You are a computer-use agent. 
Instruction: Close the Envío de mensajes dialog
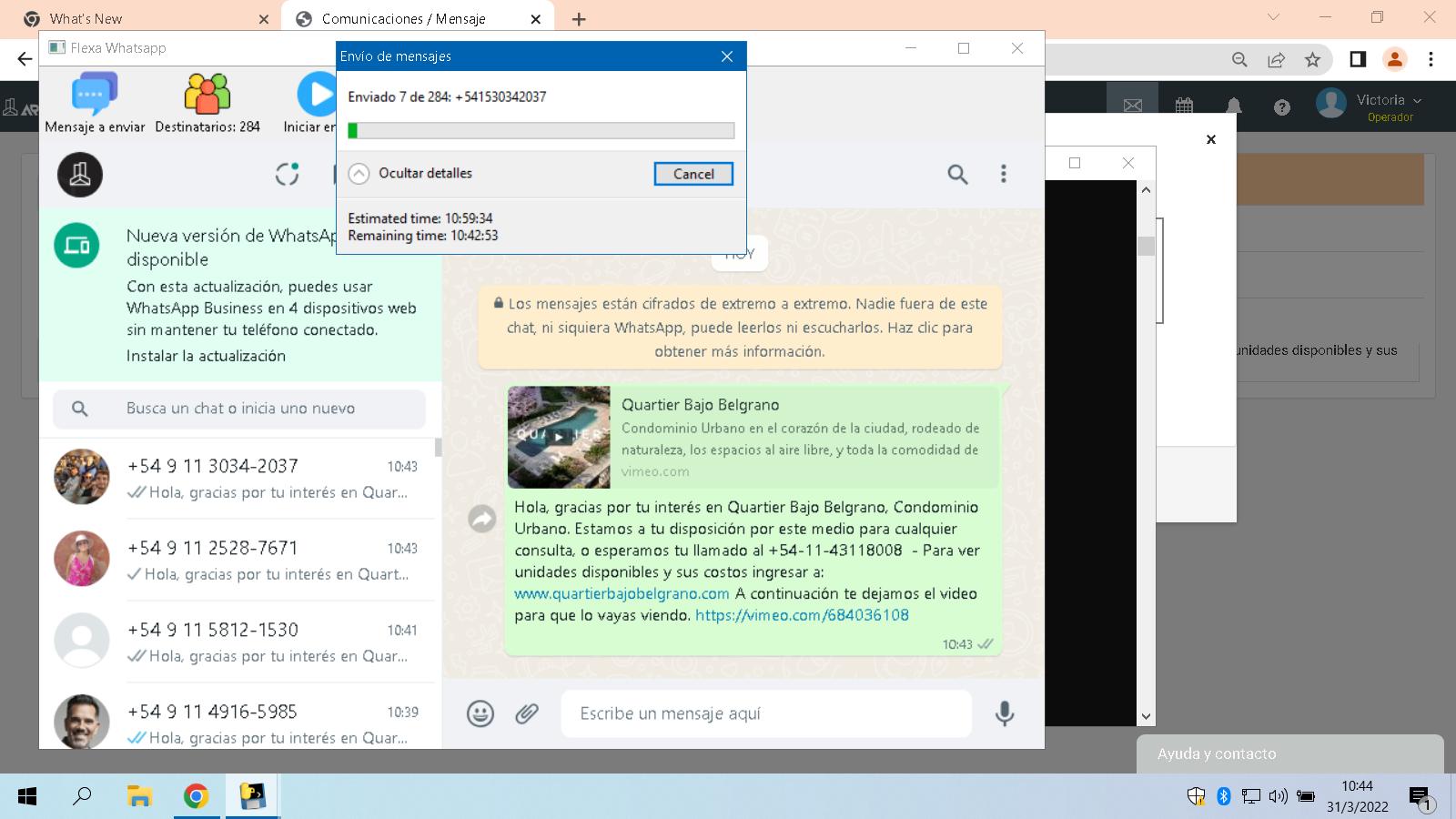727,56
